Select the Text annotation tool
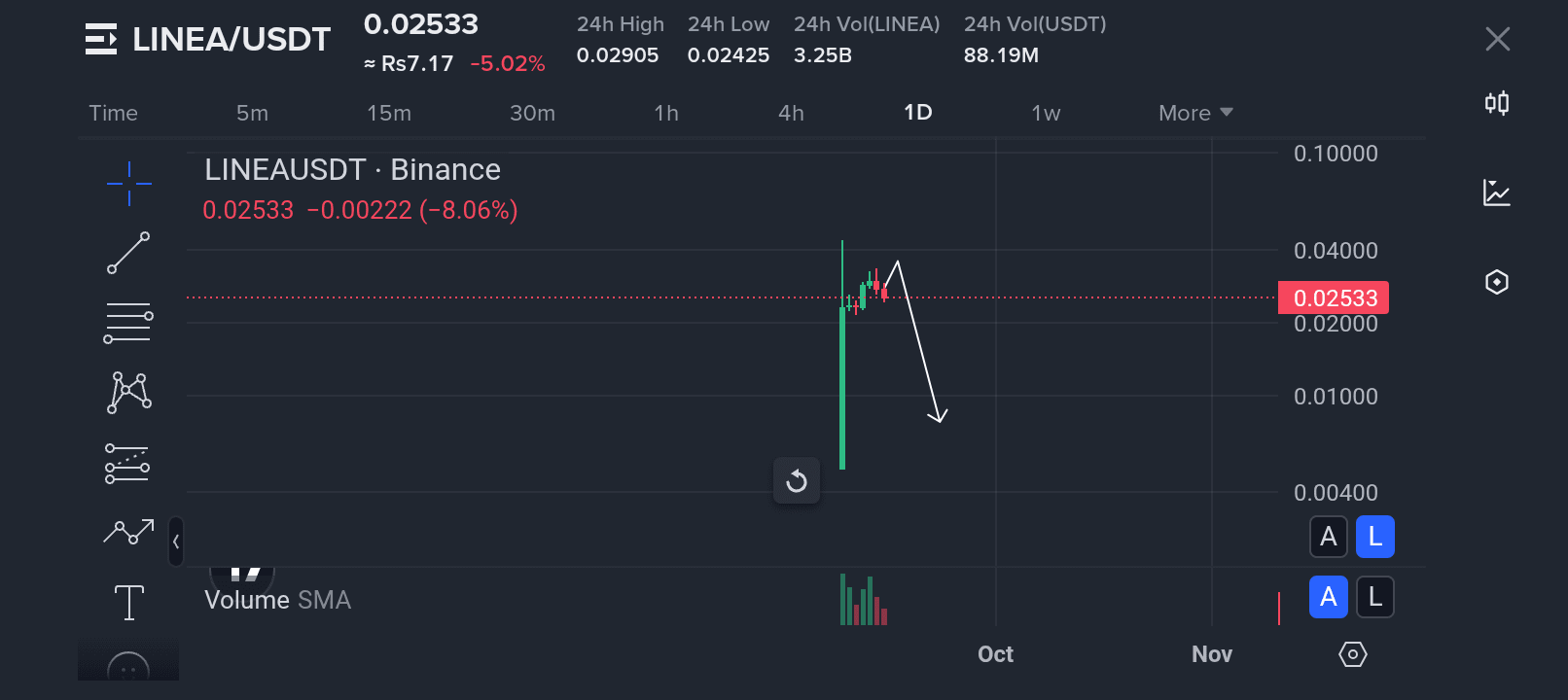Image resolution: width=1568 pixels, height=700 pixels. coord(128,602)
